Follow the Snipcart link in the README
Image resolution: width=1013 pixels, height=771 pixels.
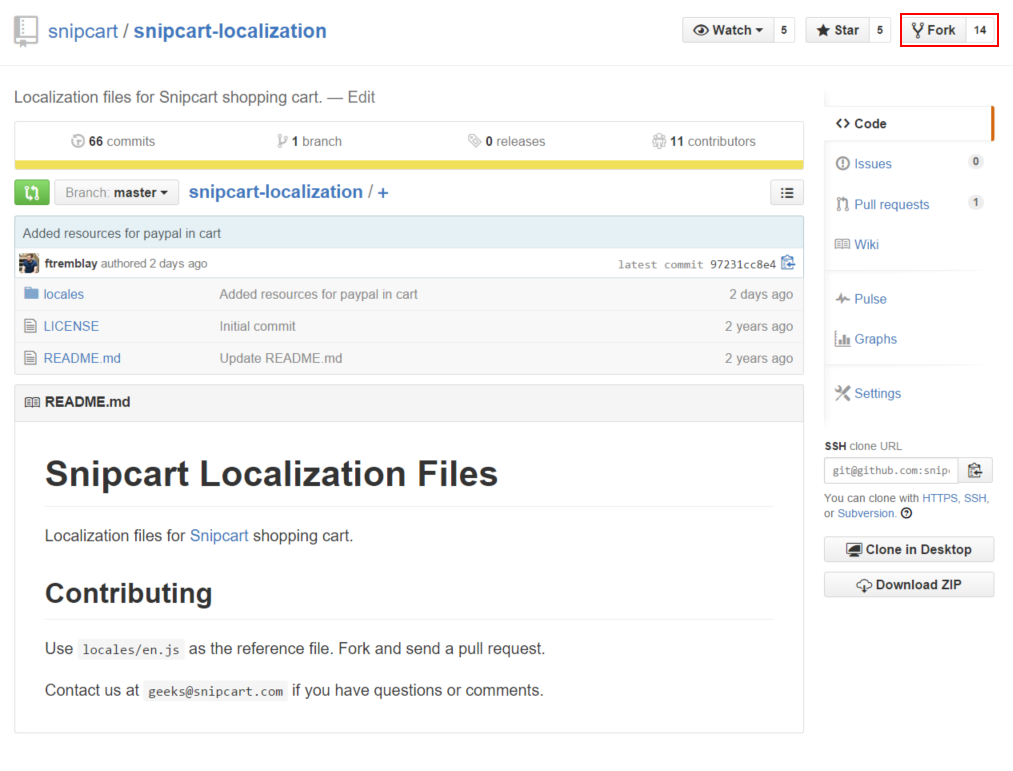(219, 536)
